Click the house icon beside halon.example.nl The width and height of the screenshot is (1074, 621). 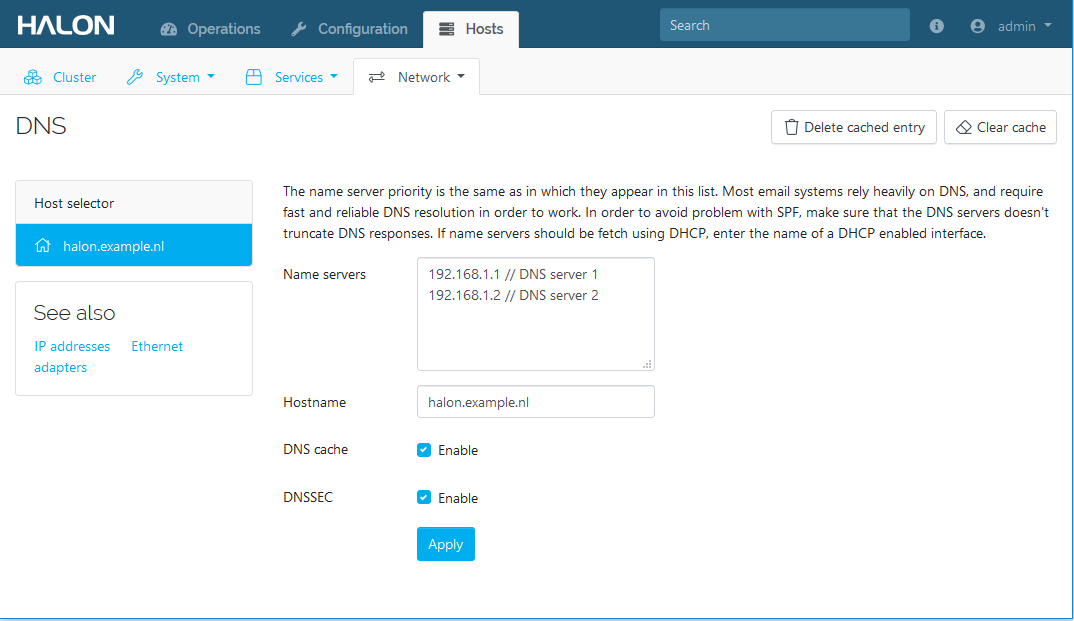point(42,246)
